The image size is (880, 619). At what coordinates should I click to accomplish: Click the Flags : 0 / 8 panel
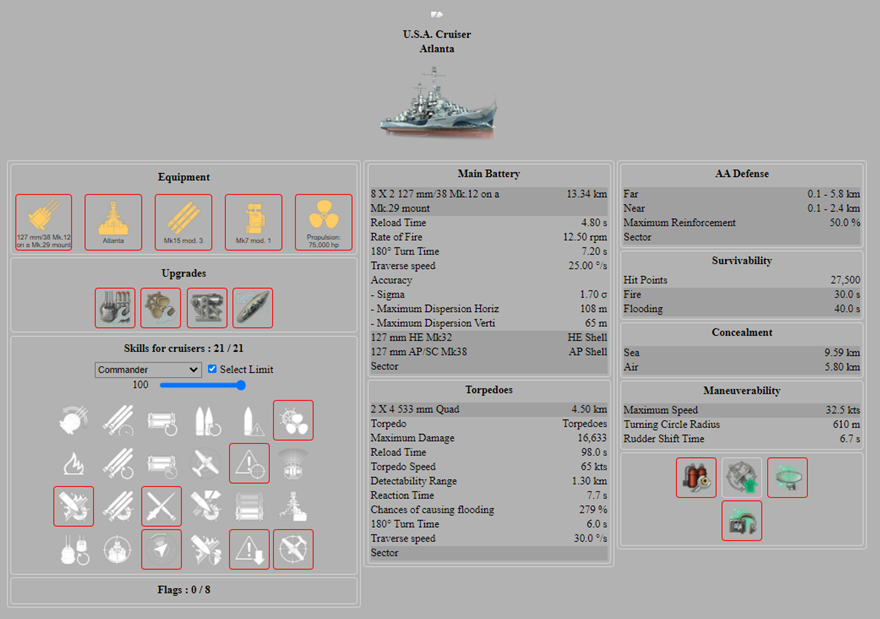click(x=183, y=590)
